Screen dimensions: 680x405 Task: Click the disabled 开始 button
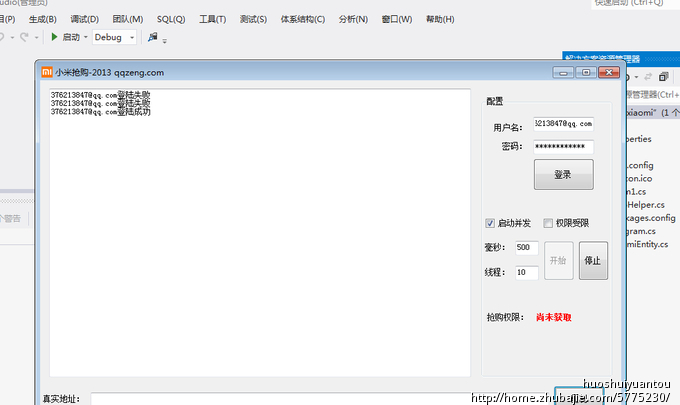pos(559,261)
